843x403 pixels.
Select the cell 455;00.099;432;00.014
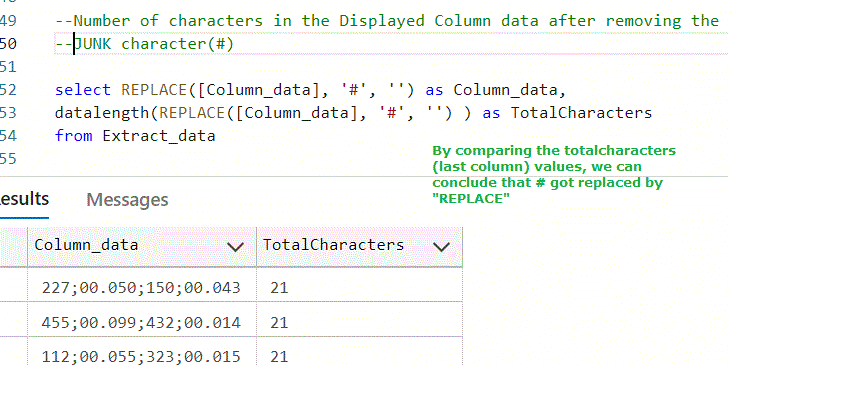click(141, 323)
